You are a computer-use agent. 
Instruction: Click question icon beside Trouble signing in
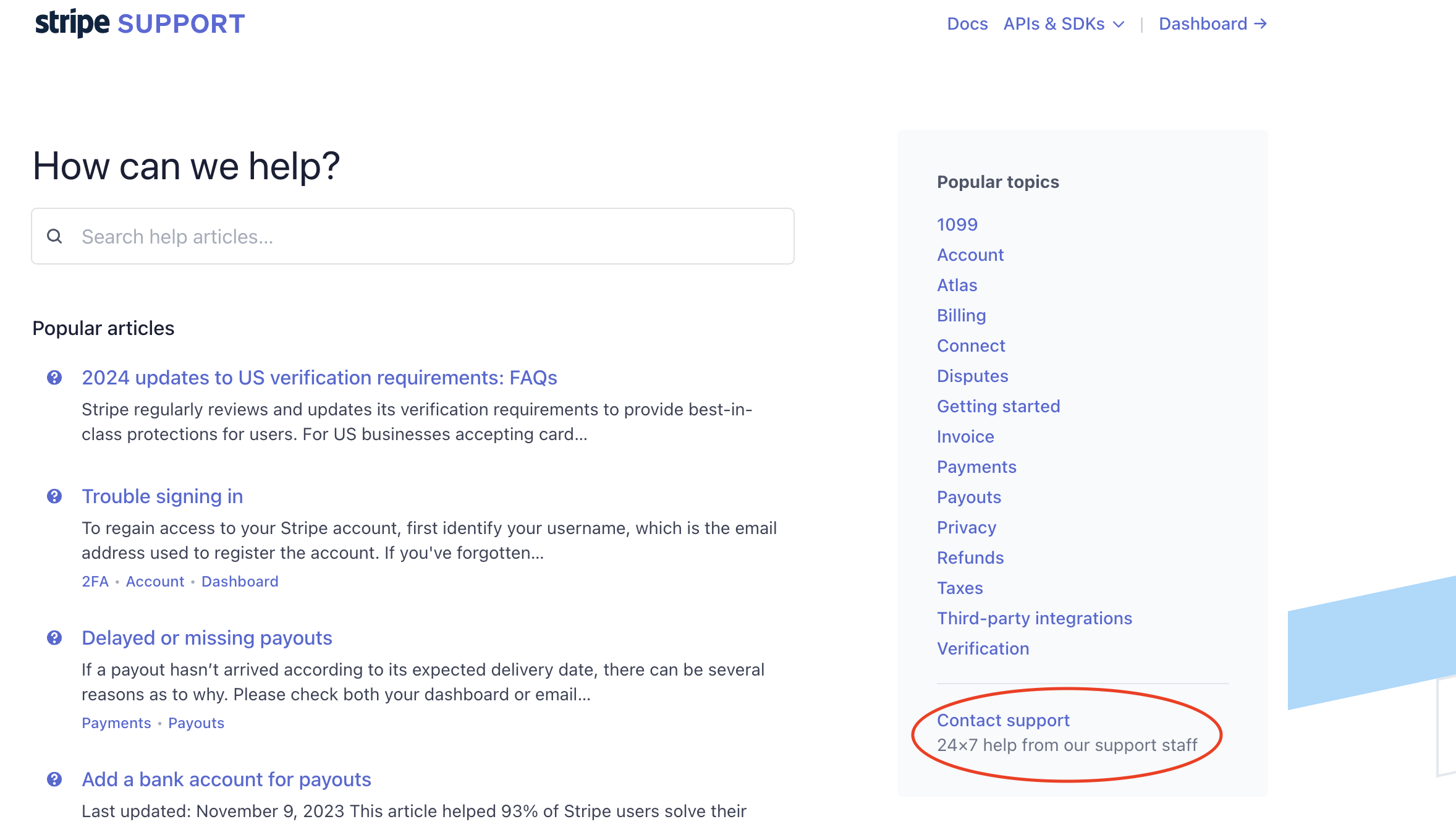54,496
